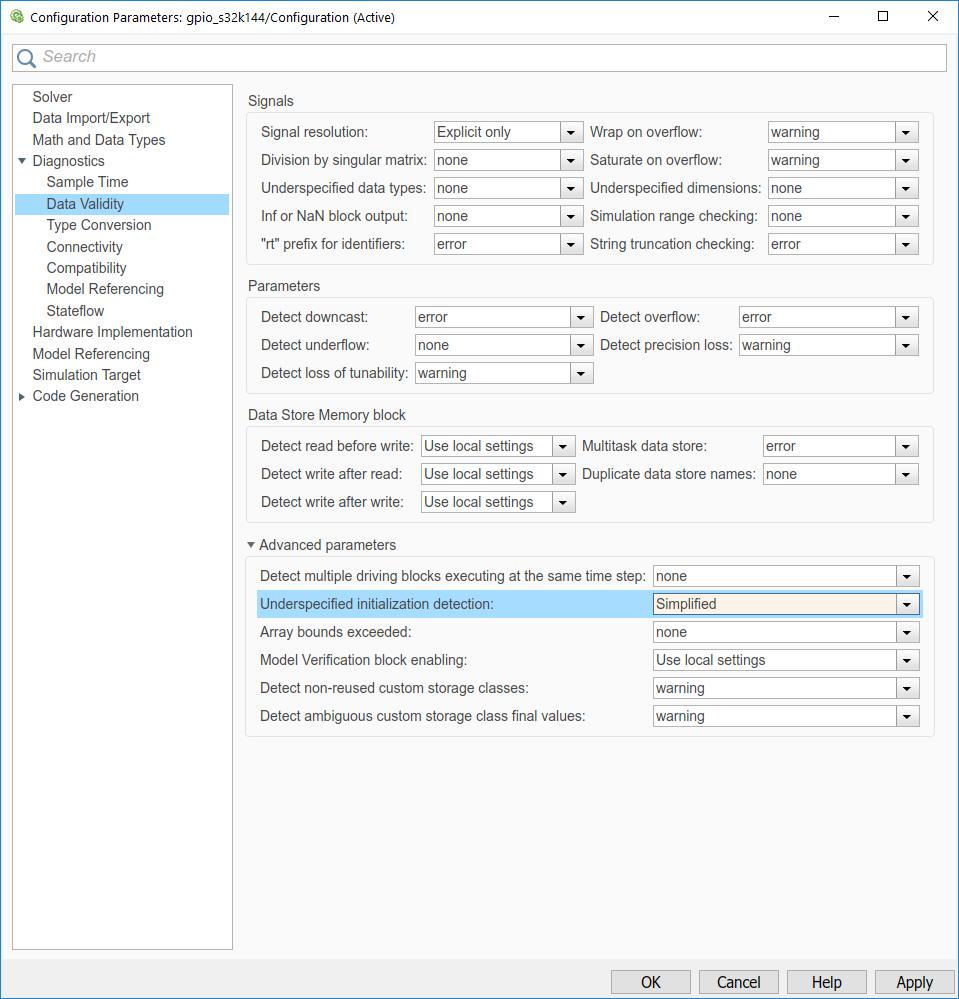
Task: Click the Cancel button
Action: coord(739,982)
